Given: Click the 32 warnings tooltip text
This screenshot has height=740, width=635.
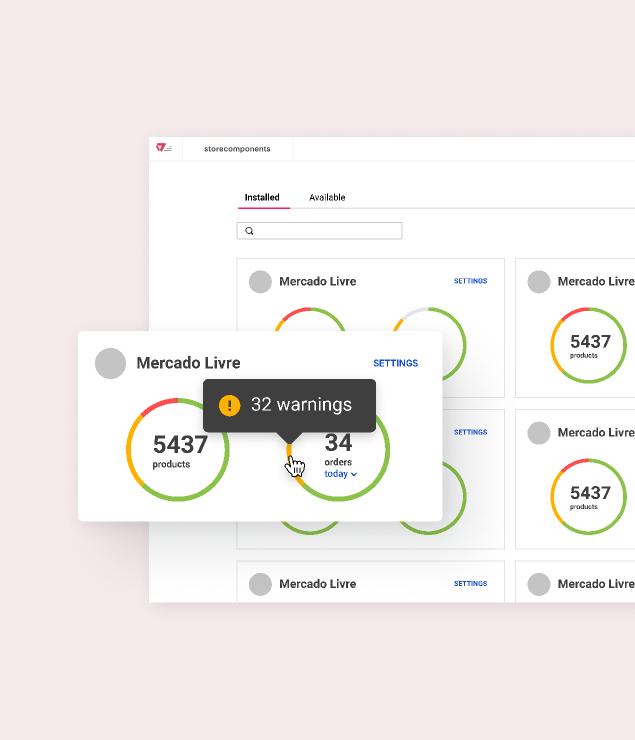Looking at the screenshot, I should click(x=301, y=405).
